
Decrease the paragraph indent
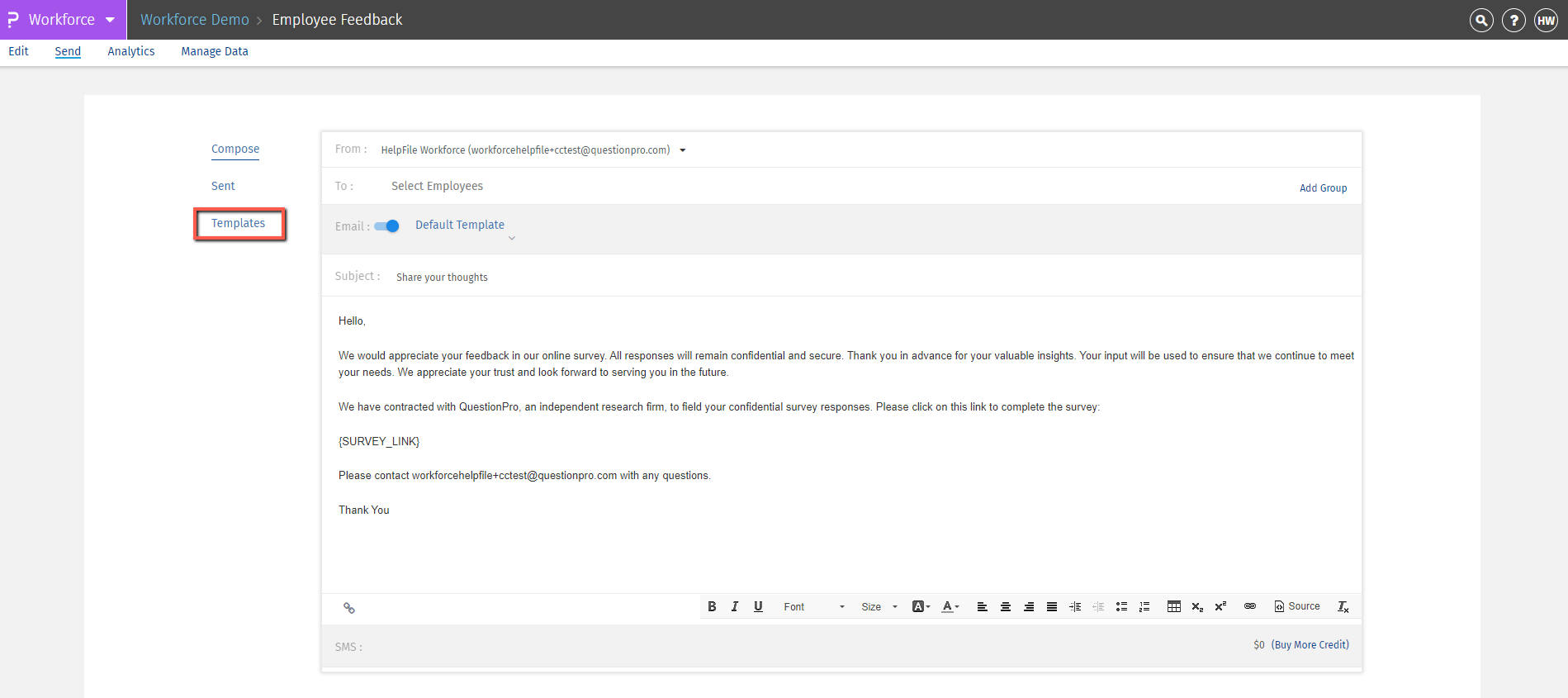point(1098,606)
